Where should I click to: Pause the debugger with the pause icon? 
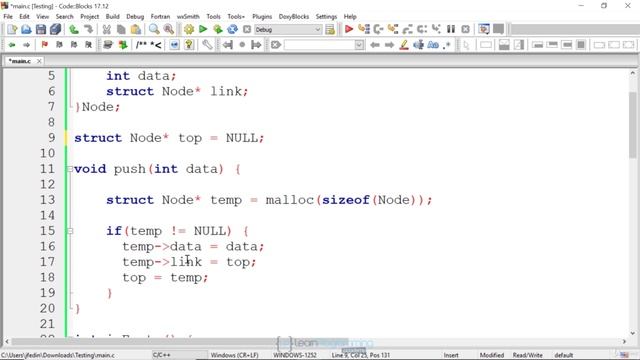click(x=451, y=29)
